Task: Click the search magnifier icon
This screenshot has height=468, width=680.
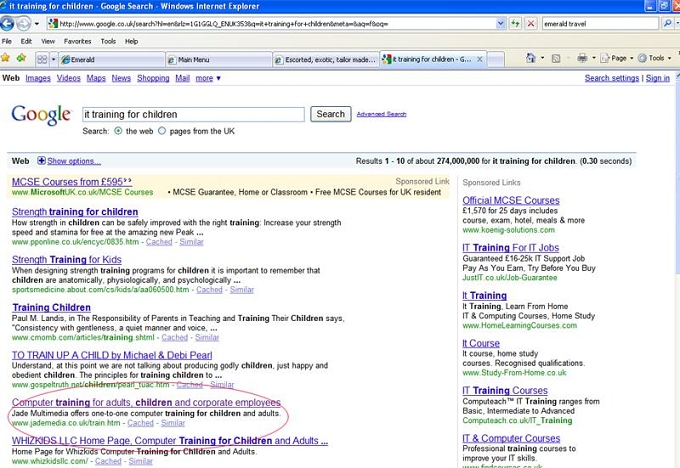Action: 668,23
